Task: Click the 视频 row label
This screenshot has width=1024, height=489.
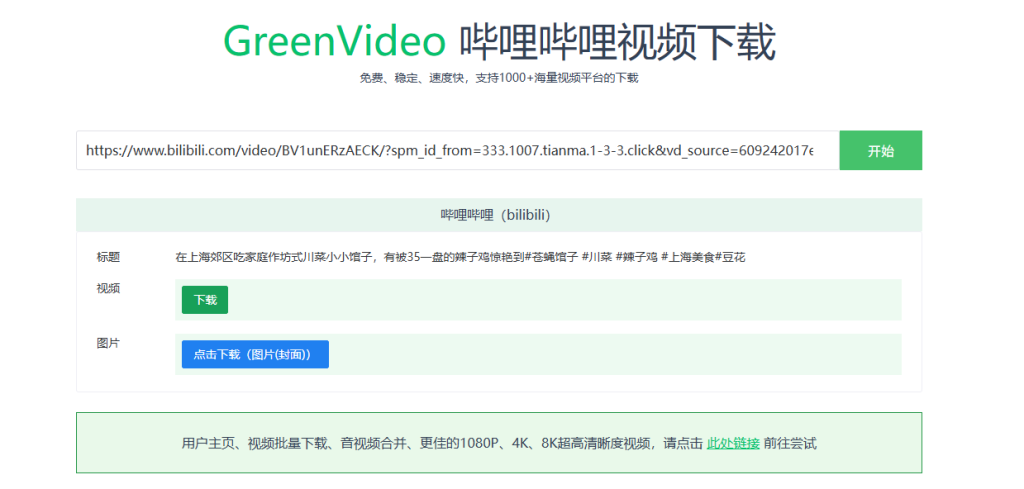Action: pyautogui.click(x=108, y=289)
